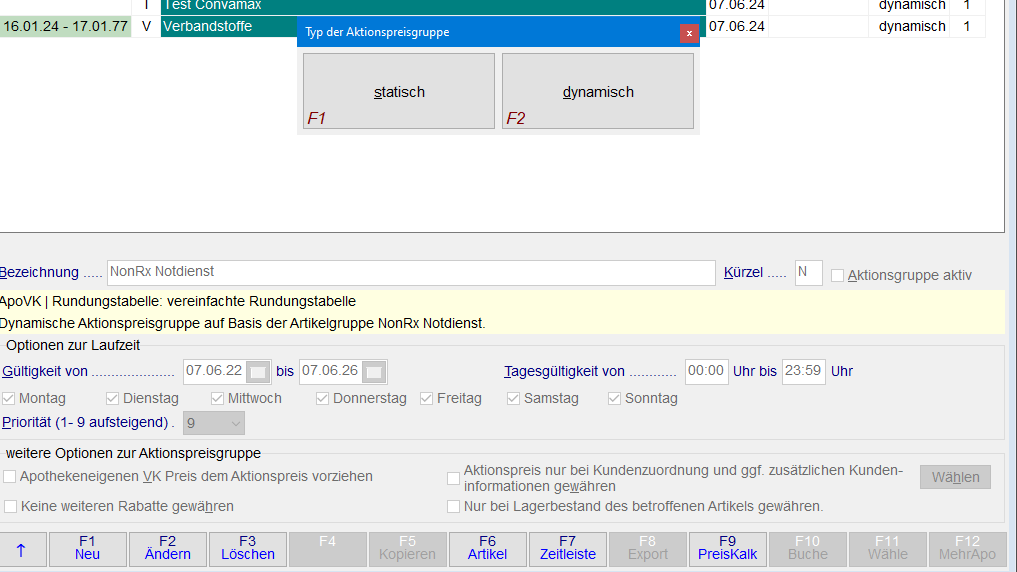The image size is (1017, 572).
Task: Open F6 Artikel
Action: [x=487, y=549]
